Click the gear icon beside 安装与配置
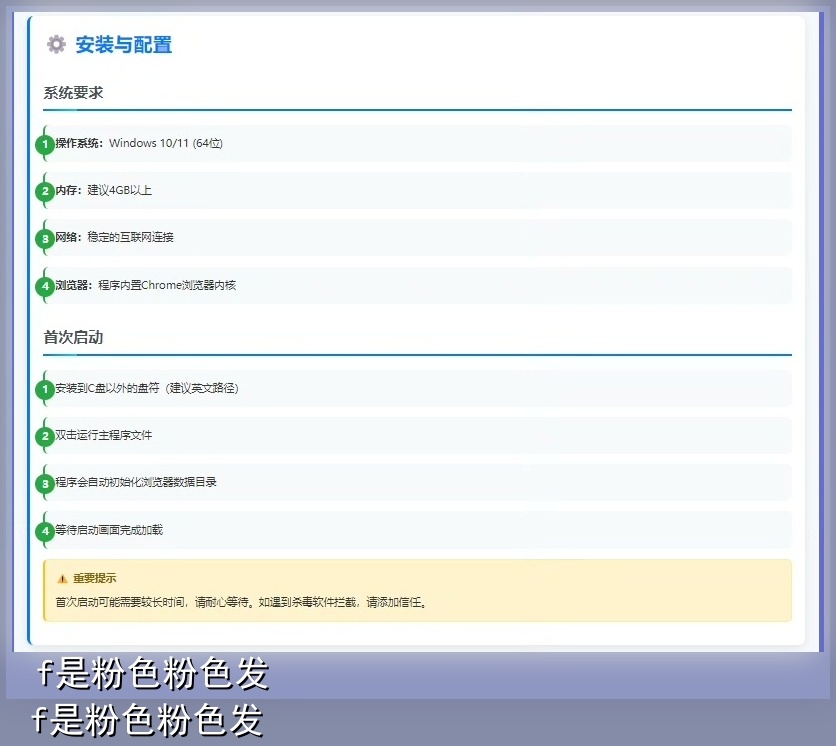The image size is (836, 746). 56,44
